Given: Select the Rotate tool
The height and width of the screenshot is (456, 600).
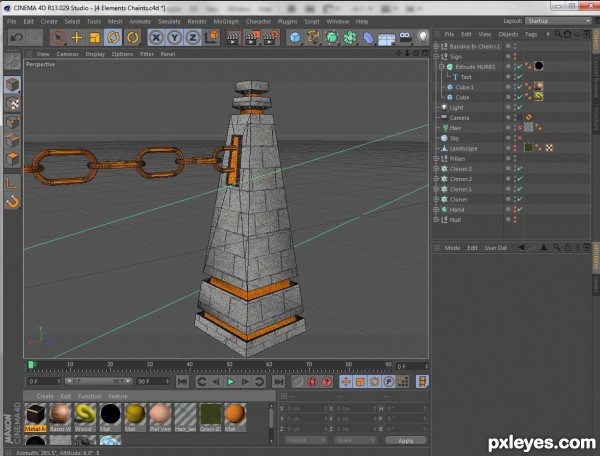Looking at the screenshot, I should [x=113, y=37].
